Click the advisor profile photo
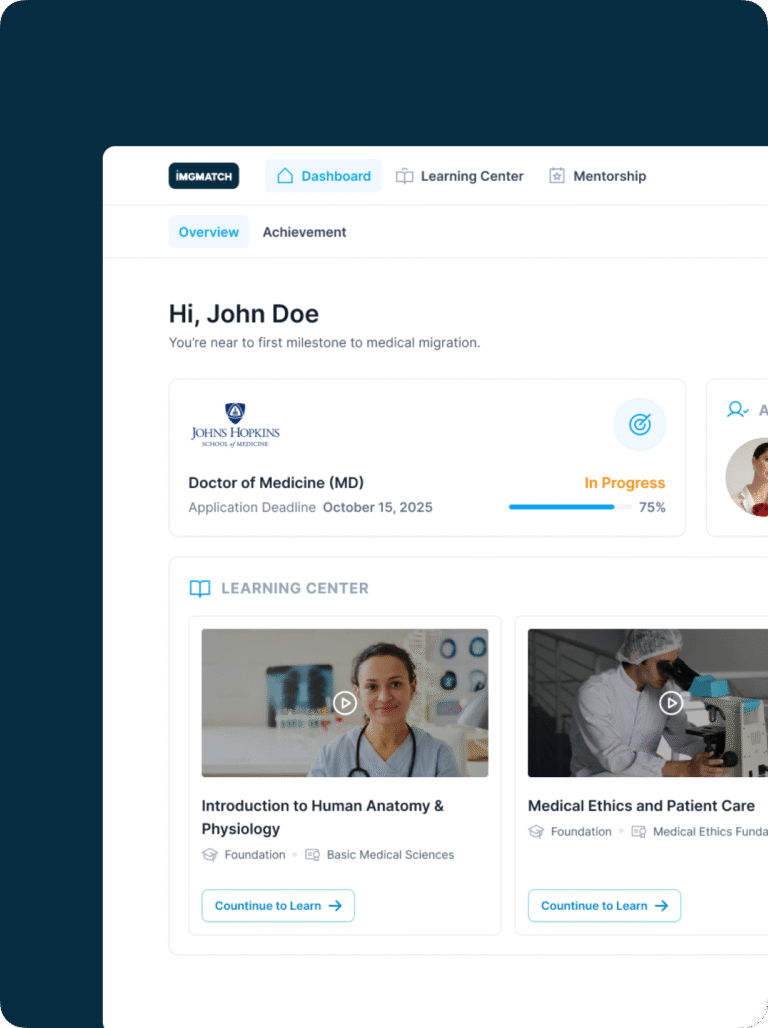768x1028 pixels. (x=748, y=477)
